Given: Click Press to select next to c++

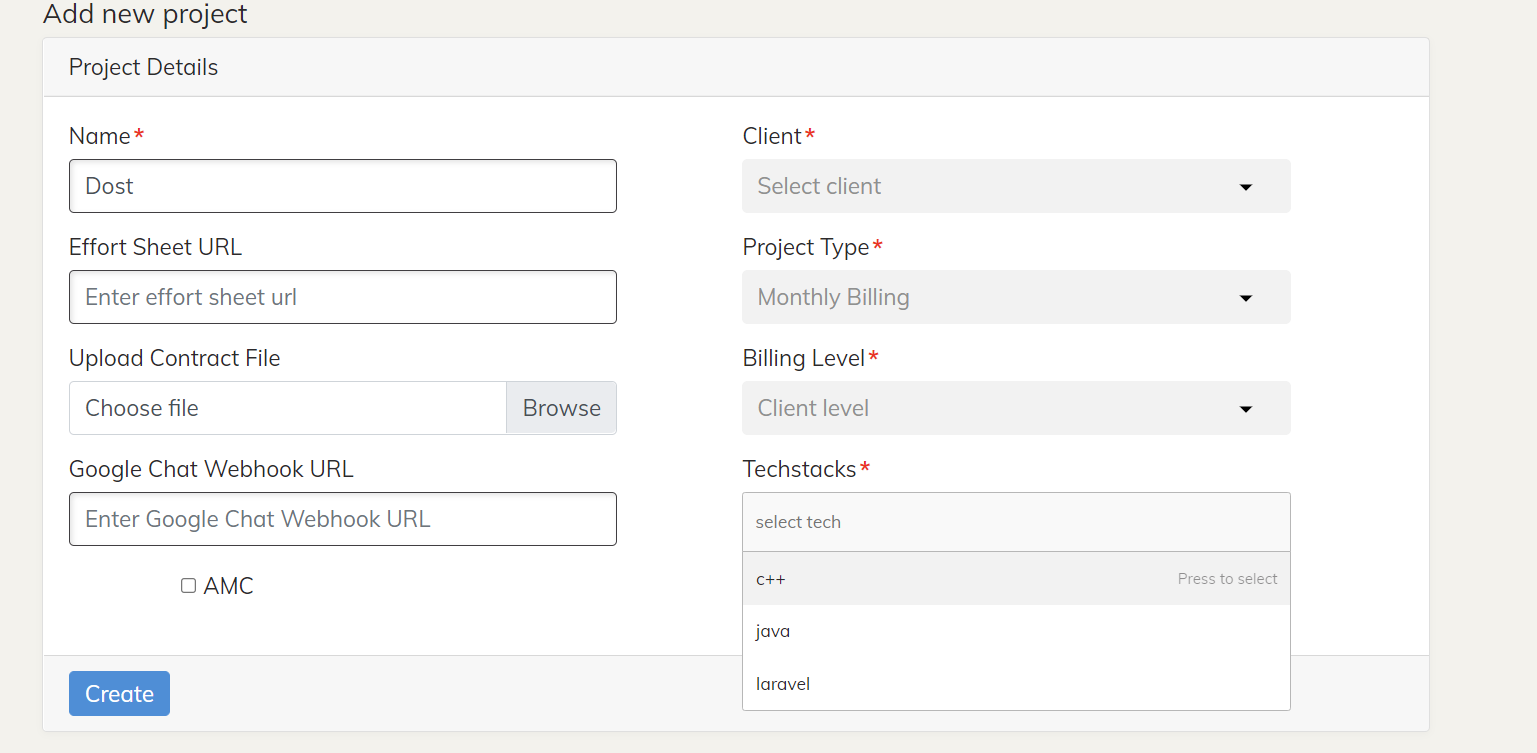Looking at the screenshot, I should (1227, 578).
